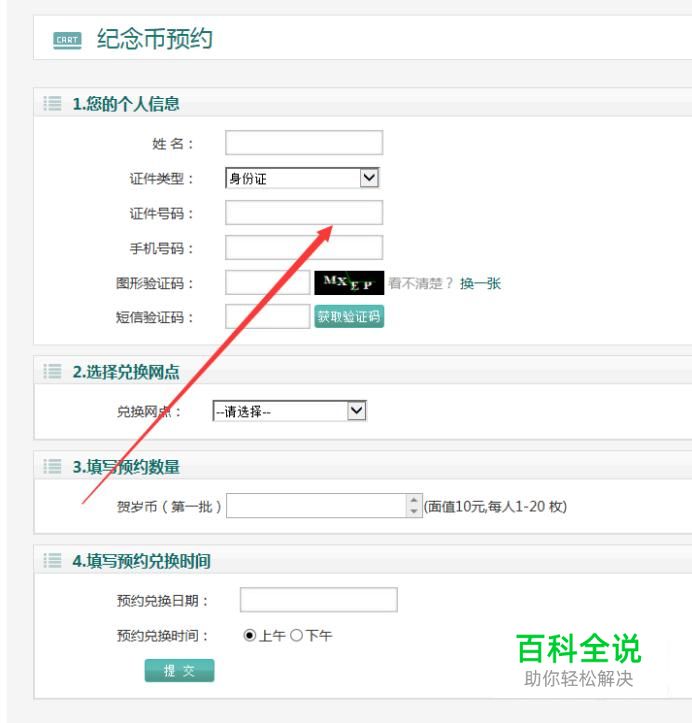The image size is (692, 723).
Task: Increase 贺岁币 quantity with up stepper arrow
Action: point(414,500)
